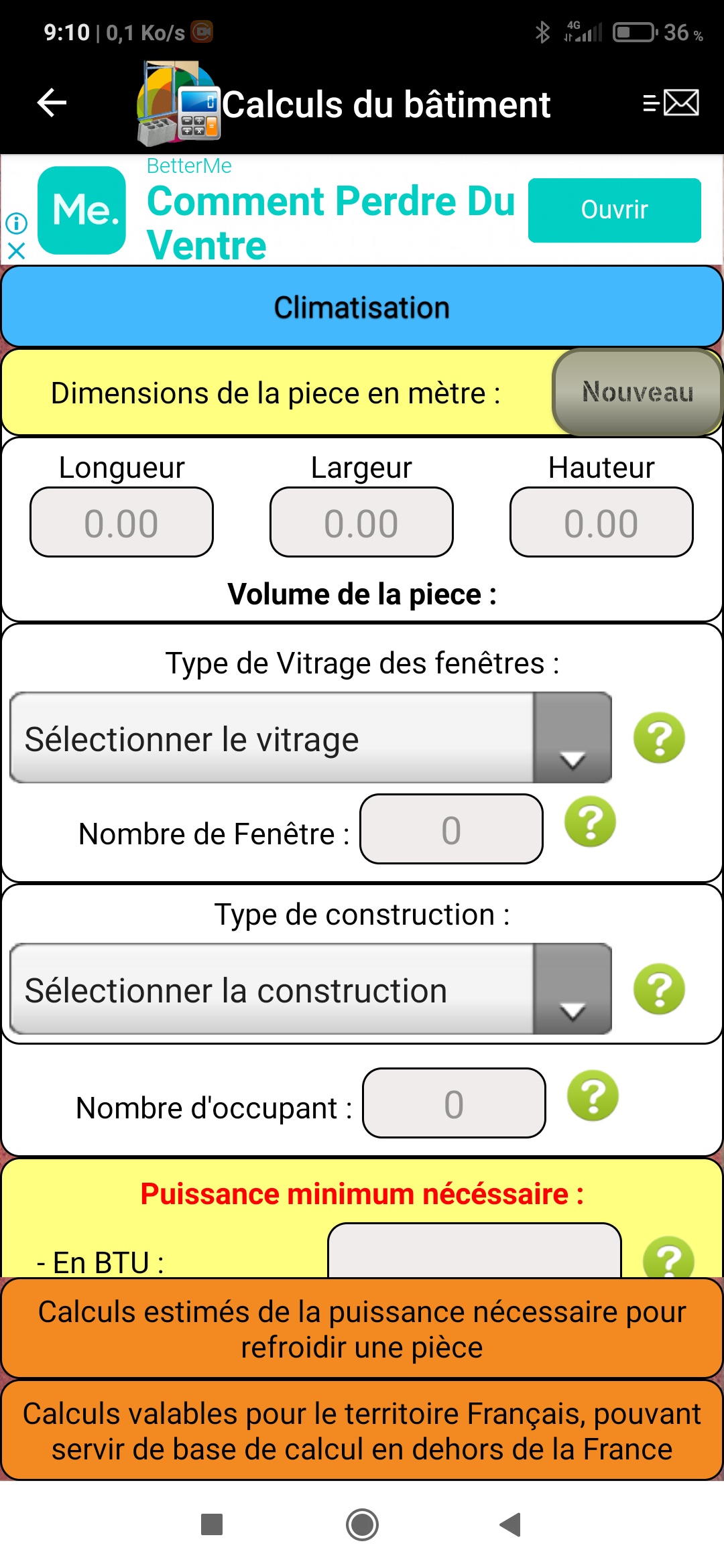This screenshot has height=1568, width=724.
Task: Focus the Largeur input field
Action: (x=361, y=523)
